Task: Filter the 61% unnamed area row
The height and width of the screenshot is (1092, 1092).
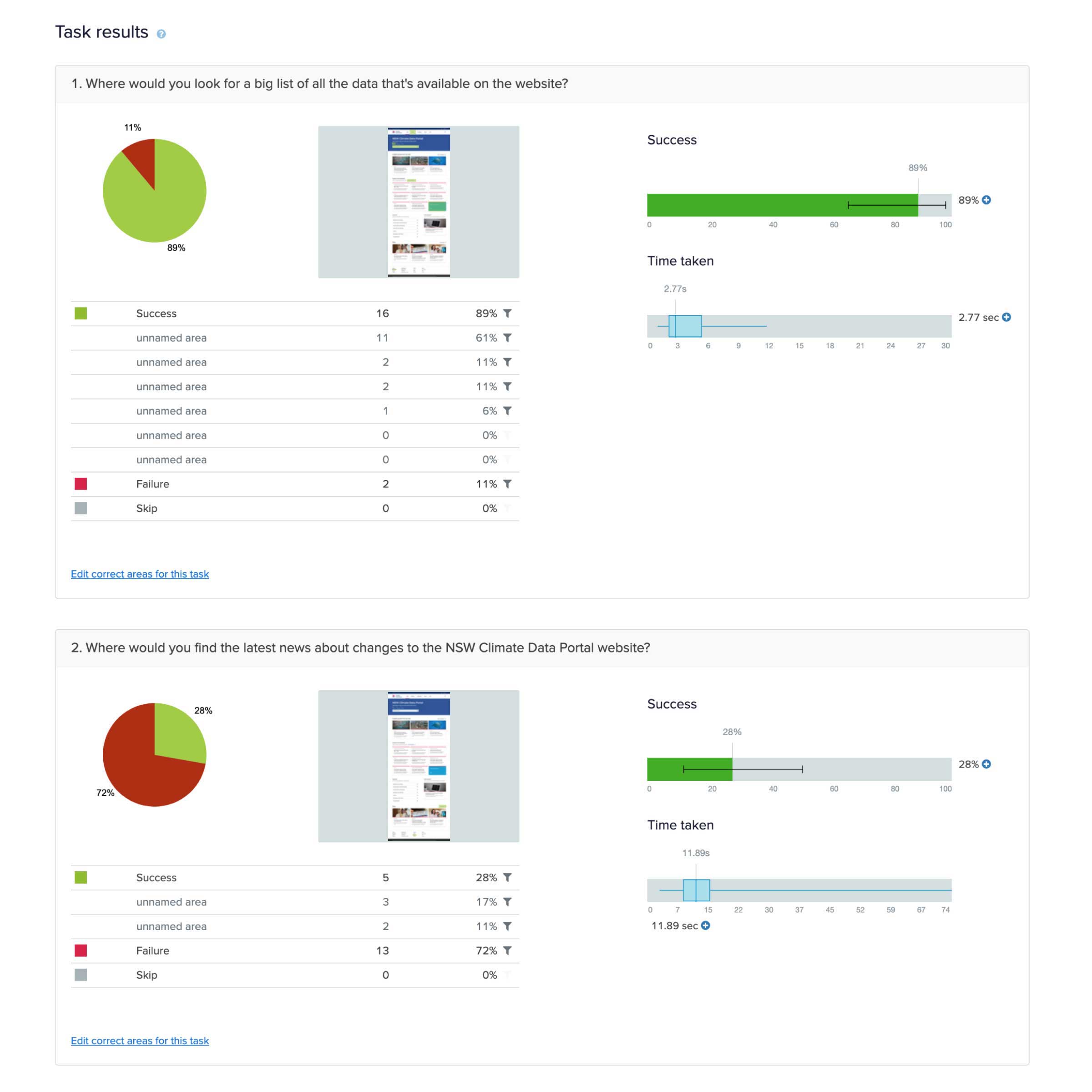Action: tap(508, 338)
